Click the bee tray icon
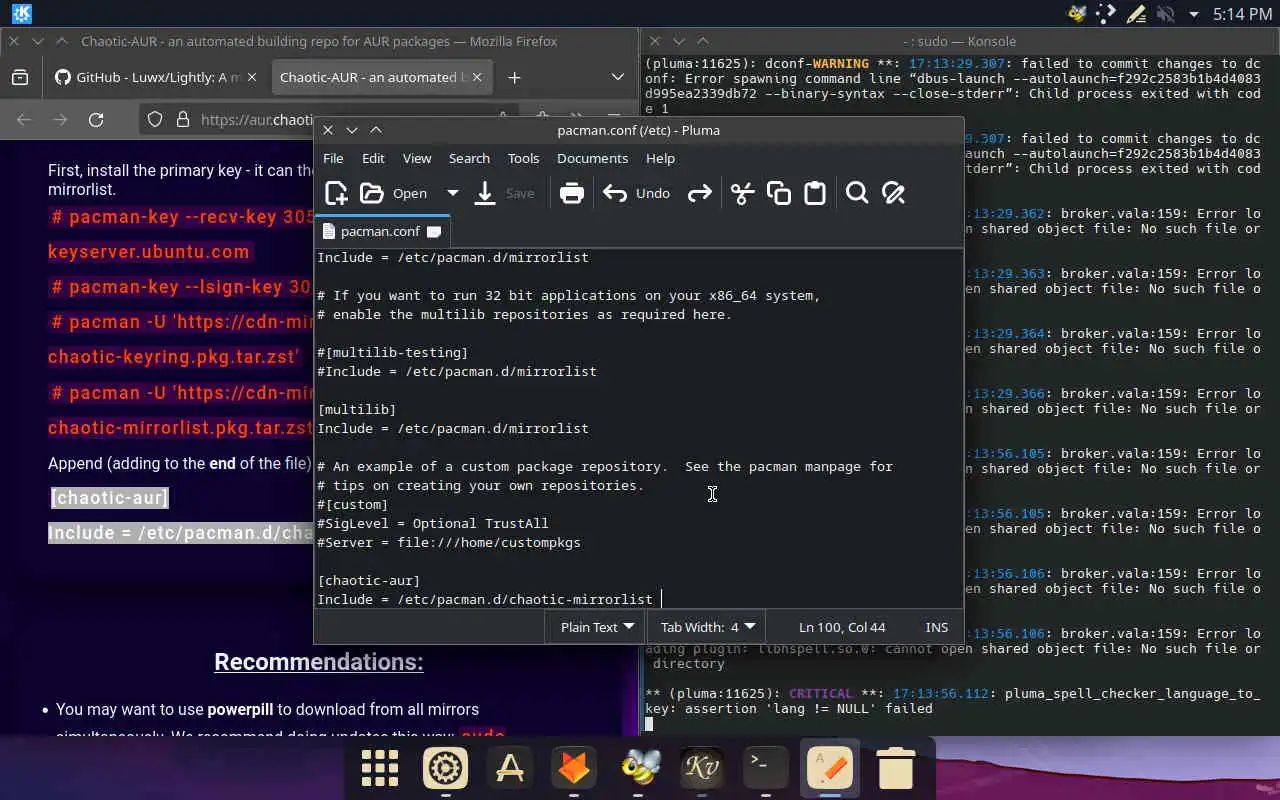This screenshot has width=1280, height=800. click(1077, 14)
